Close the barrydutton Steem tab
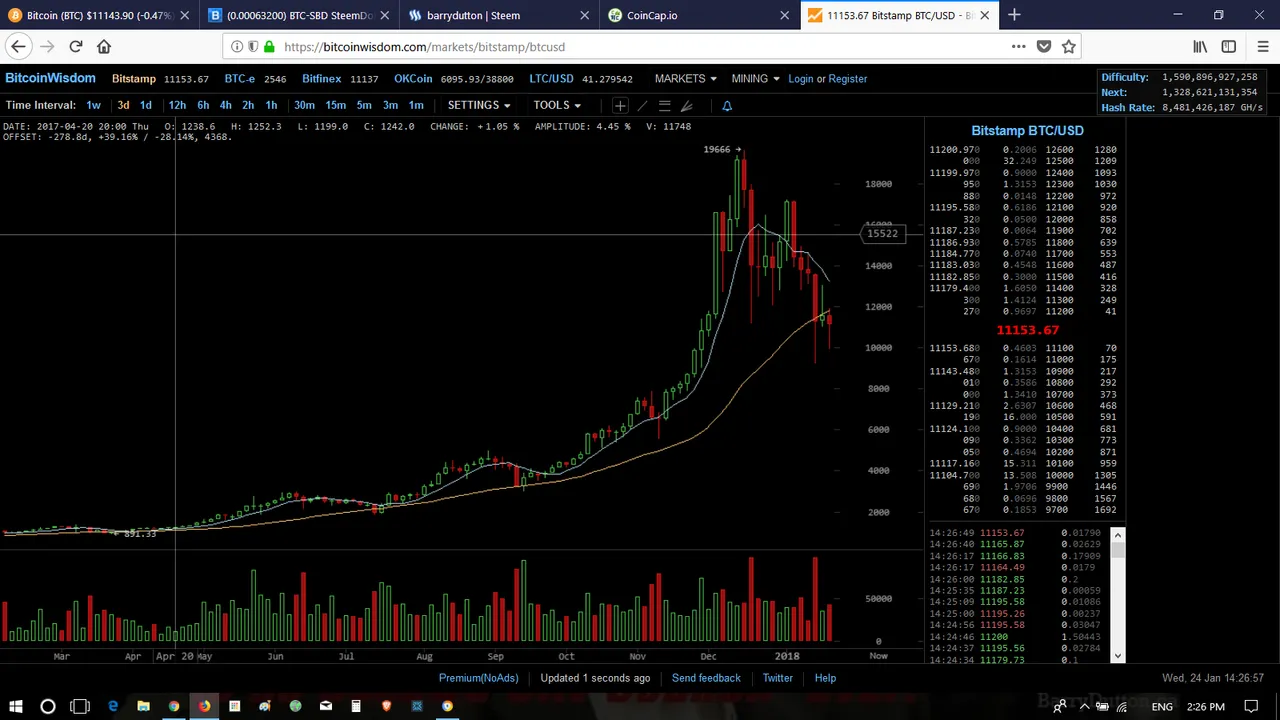The width and height of the screenshot is (1280, 720). (x=584, y=15)
